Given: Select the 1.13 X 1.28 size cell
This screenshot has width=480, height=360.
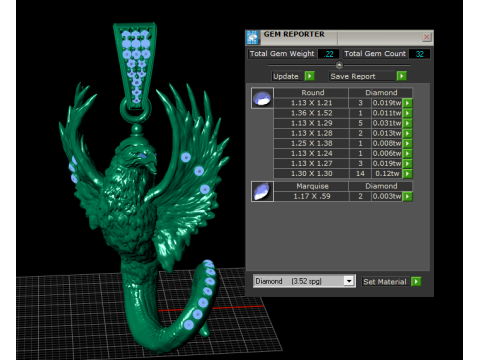Looking at the screenshot, I should [311, 133].
